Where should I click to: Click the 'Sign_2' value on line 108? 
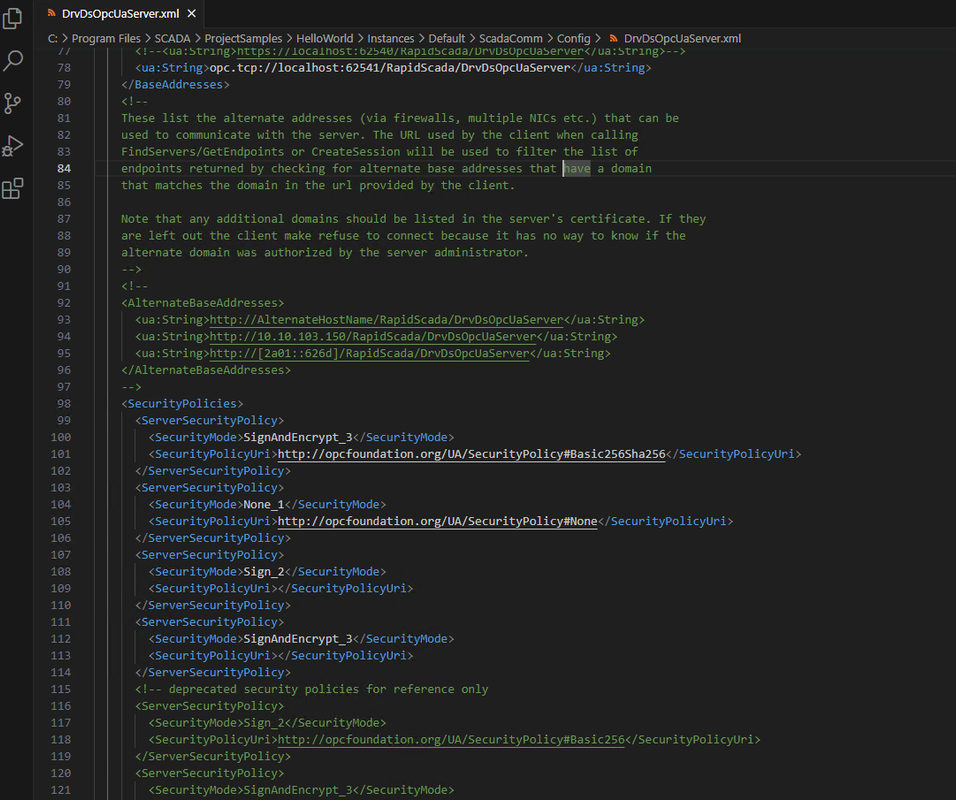pos(264,571)
